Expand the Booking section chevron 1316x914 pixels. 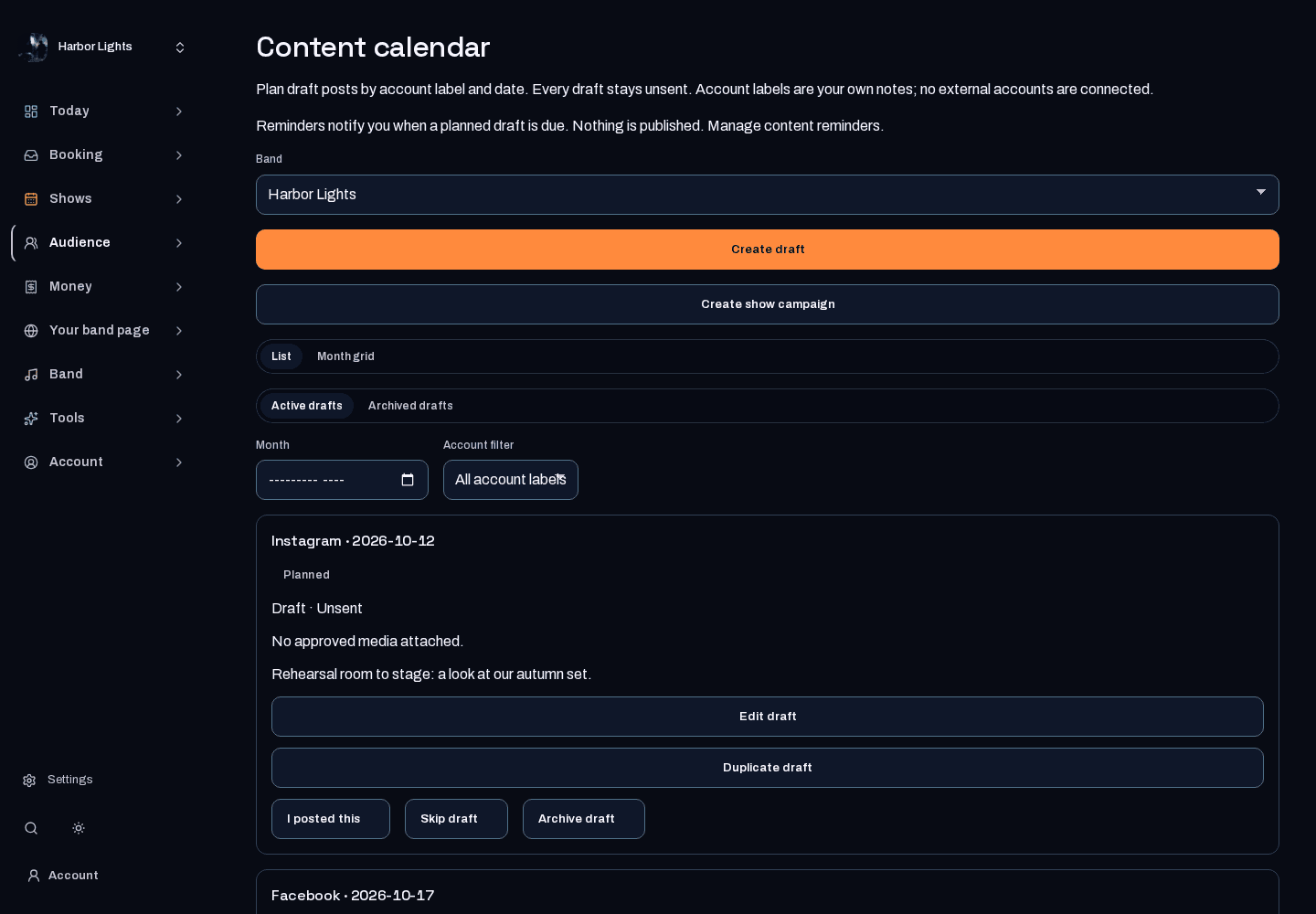pyautogui.click(x=179, y=155)
